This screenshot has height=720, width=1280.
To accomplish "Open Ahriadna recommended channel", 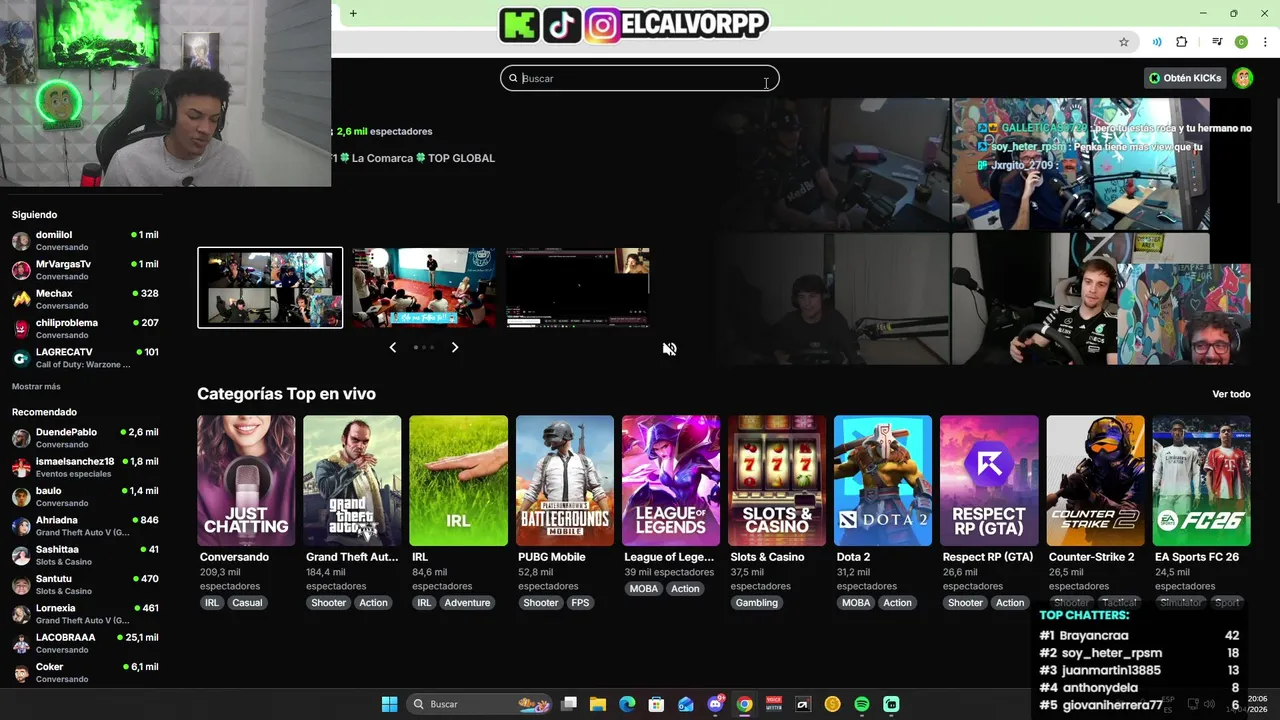I will point(85,526).
